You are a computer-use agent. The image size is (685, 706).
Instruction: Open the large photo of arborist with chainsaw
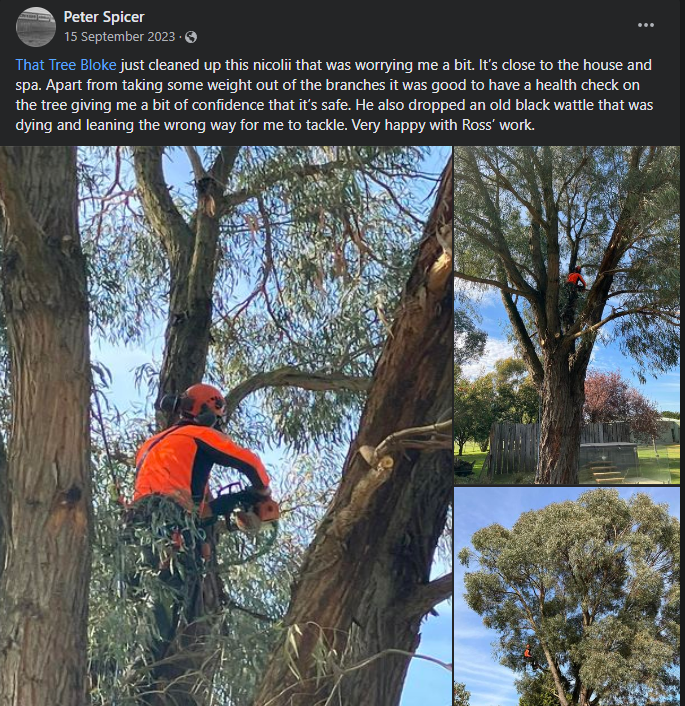(226, 426)
